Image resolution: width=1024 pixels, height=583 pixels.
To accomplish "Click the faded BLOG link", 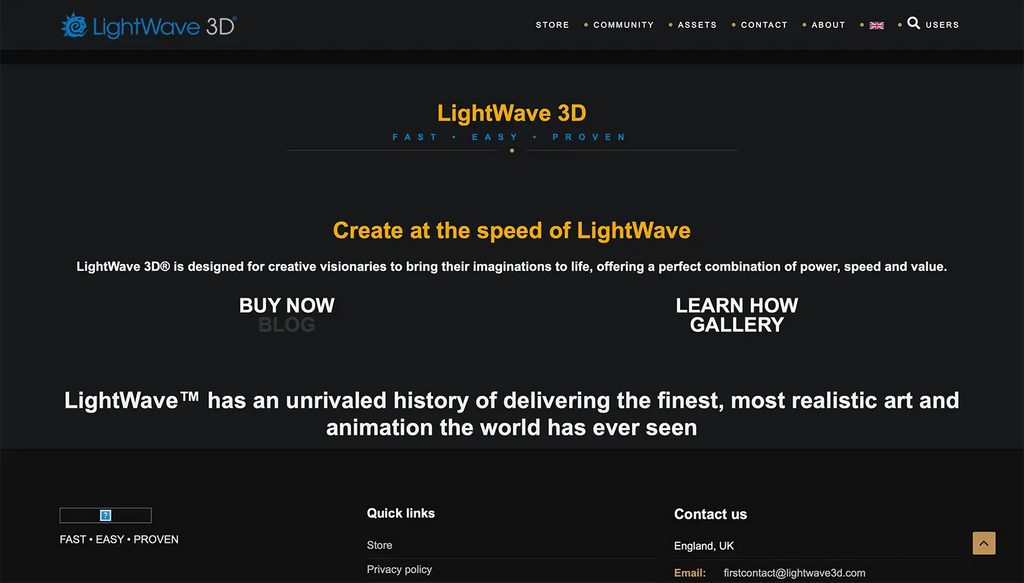I will 287,324.
